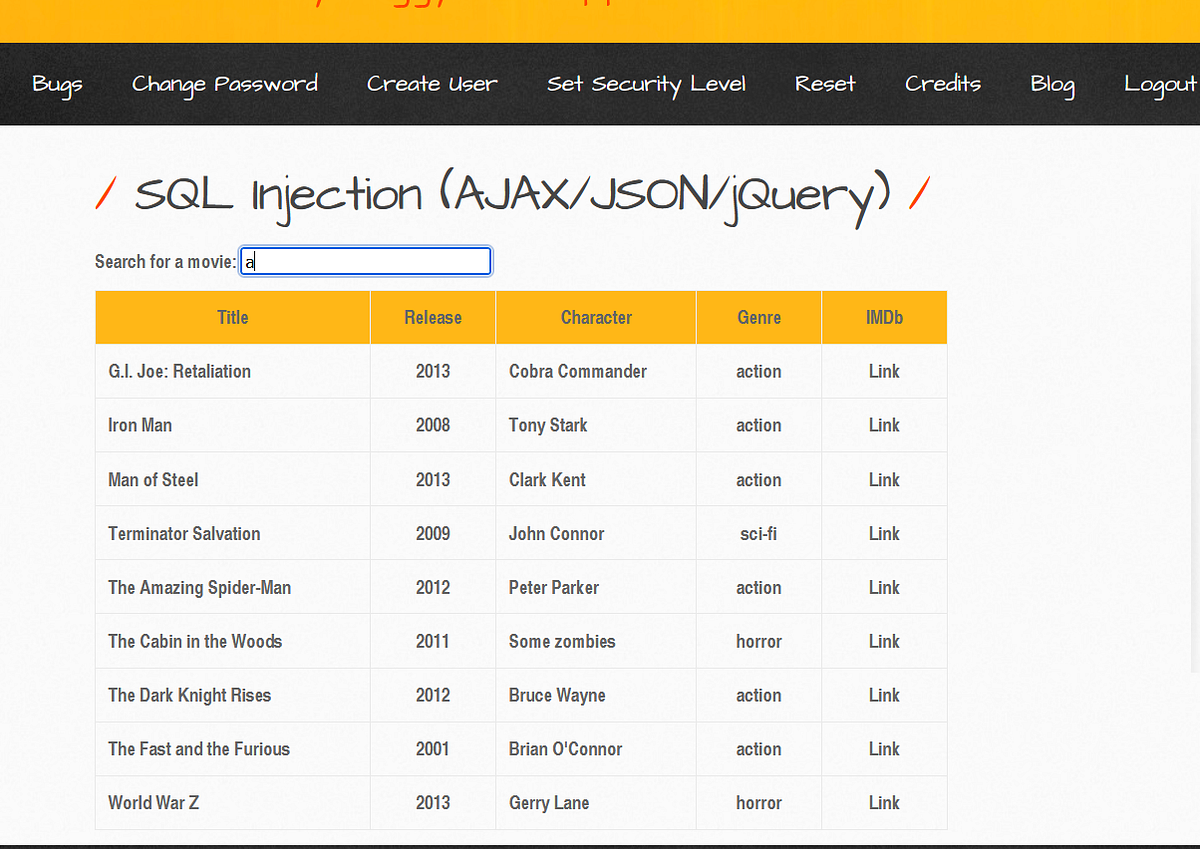Open IMDb link for Man of Steel
This screenshot has width=1200, height=849.
(x=884, y=479)
